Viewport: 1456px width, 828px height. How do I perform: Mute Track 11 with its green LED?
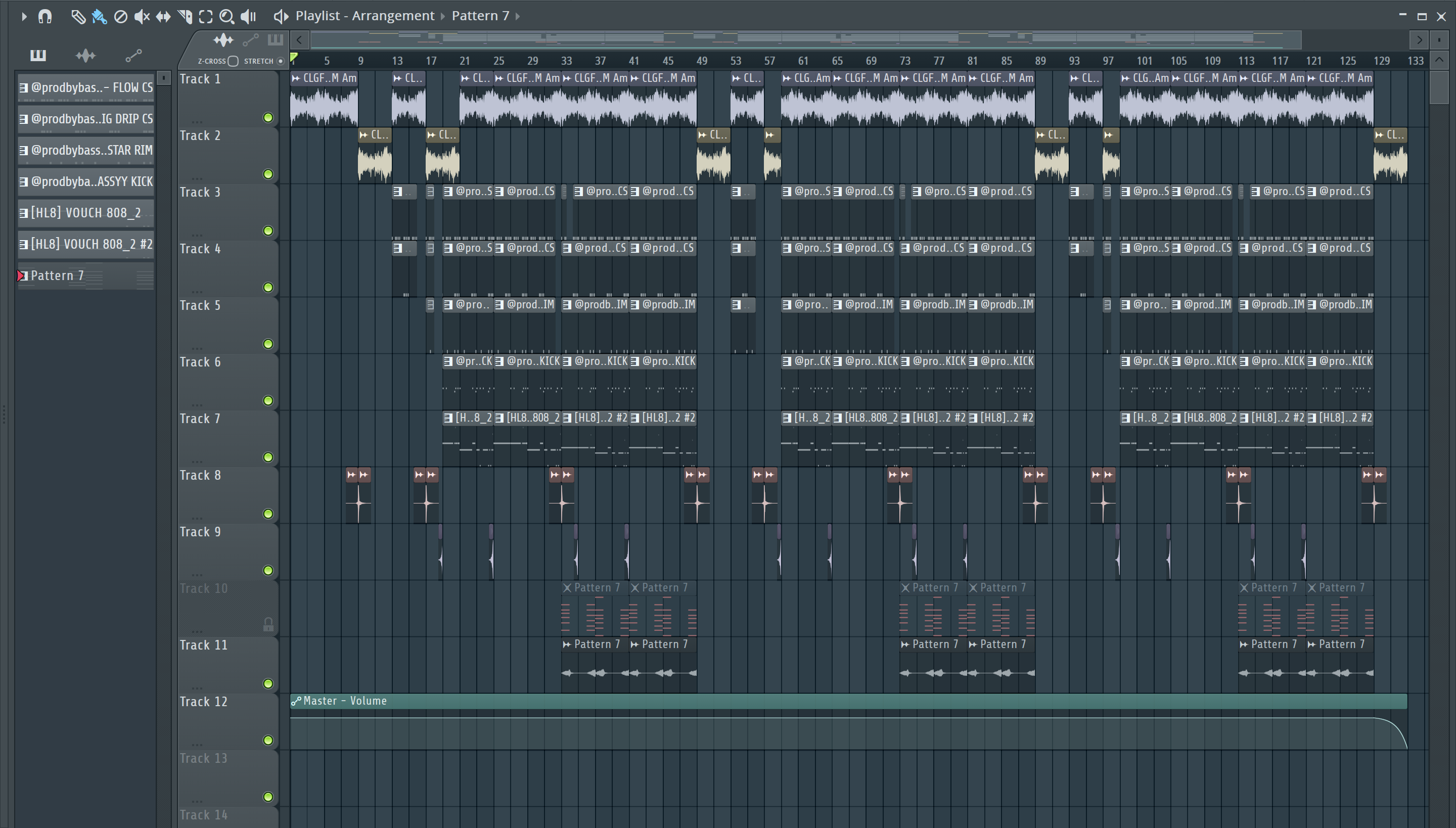click(268, 683)
